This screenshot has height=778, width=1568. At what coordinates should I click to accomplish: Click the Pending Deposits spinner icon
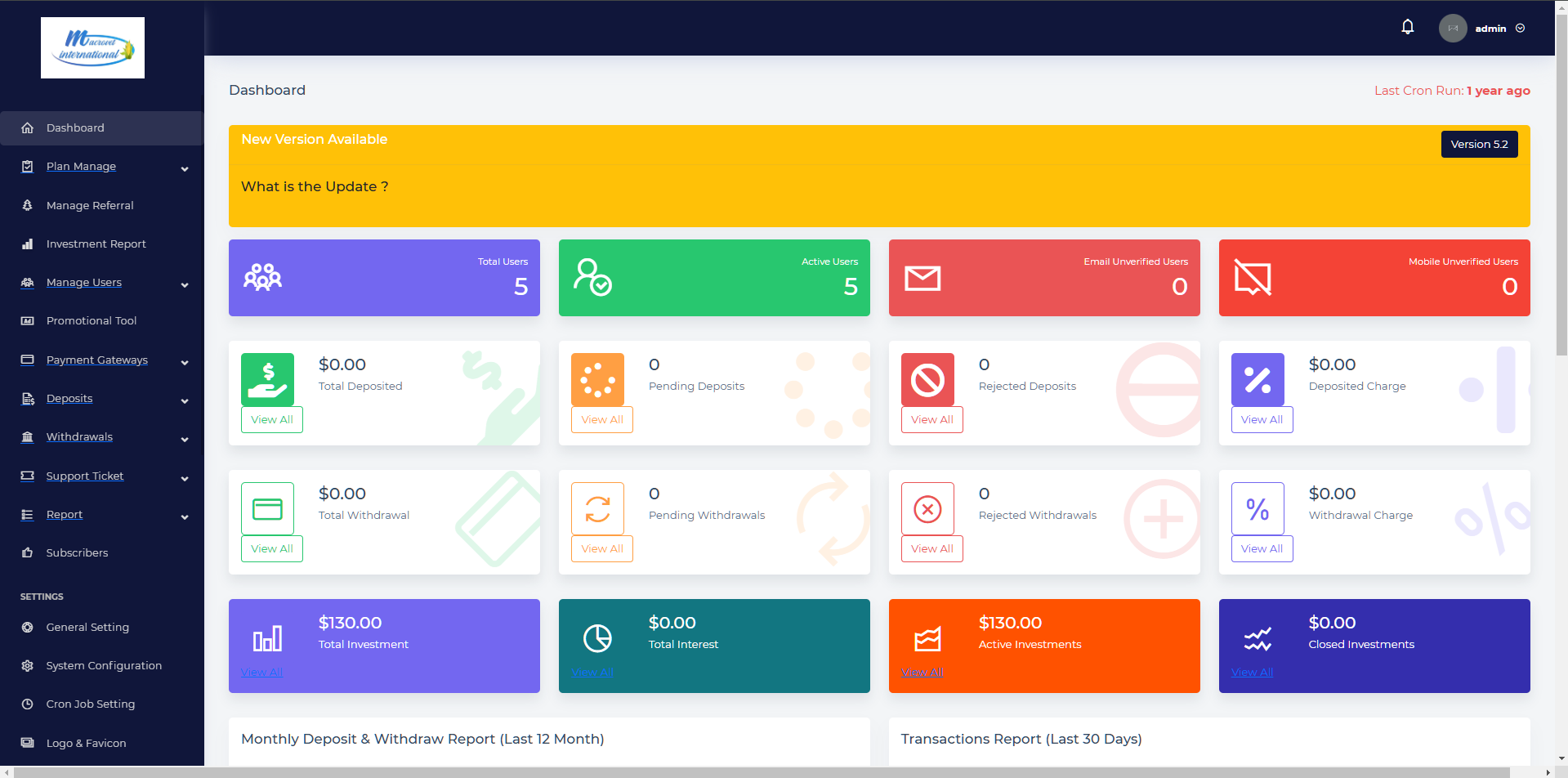pos(597,379)
